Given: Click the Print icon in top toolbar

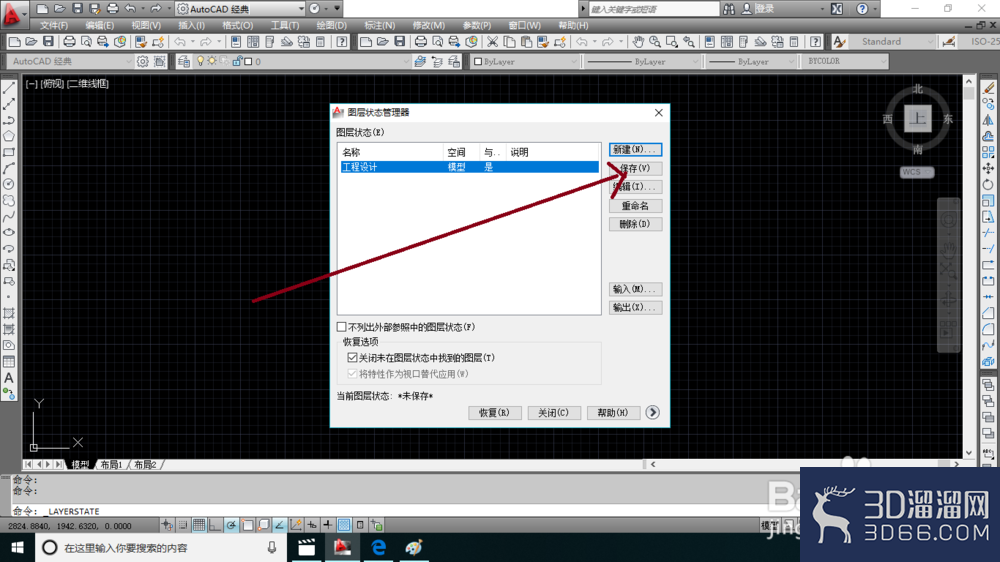Looking at the screenshot, I should pos(69,42).
